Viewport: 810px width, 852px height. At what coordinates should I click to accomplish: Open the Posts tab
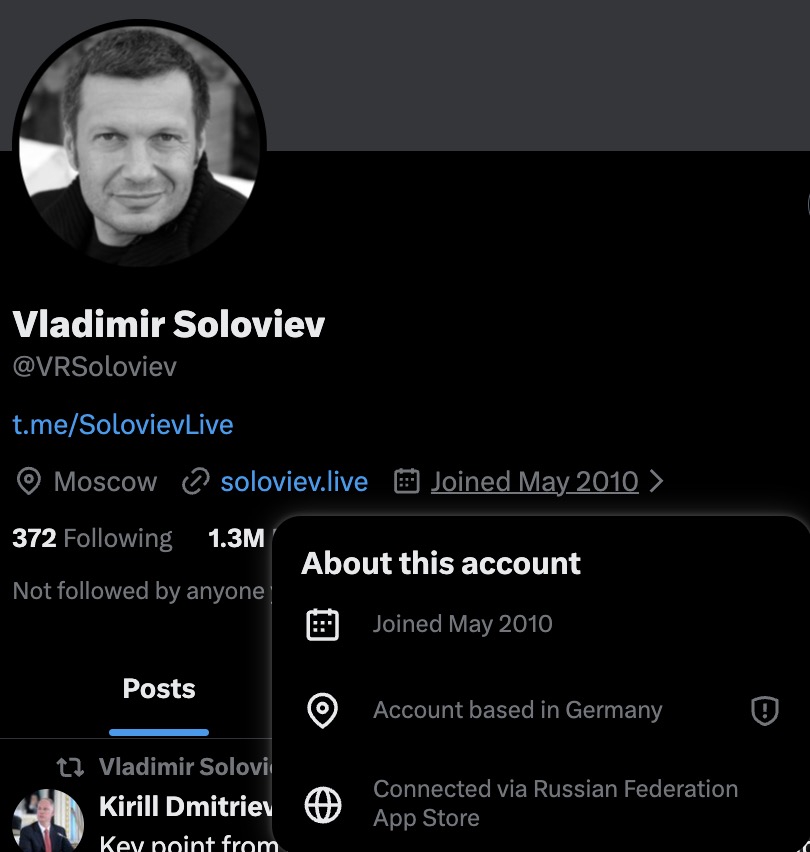[159, 689]
